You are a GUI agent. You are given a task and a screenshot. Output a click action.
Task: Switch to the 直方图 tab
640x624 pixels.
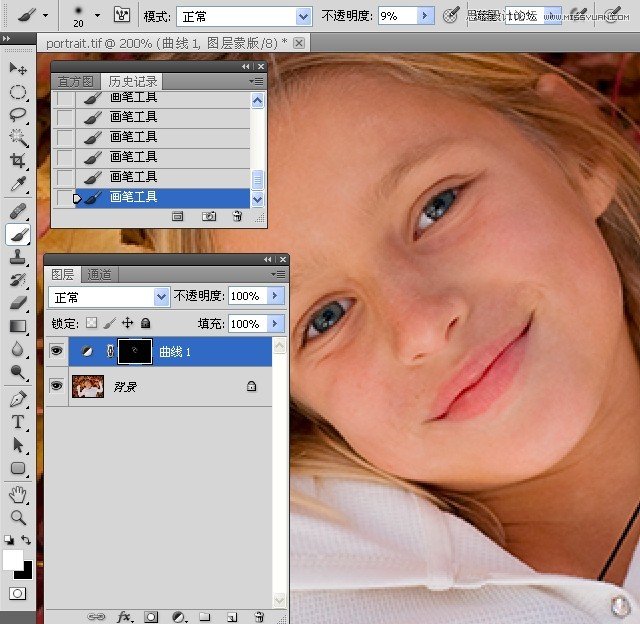[76, 82]
